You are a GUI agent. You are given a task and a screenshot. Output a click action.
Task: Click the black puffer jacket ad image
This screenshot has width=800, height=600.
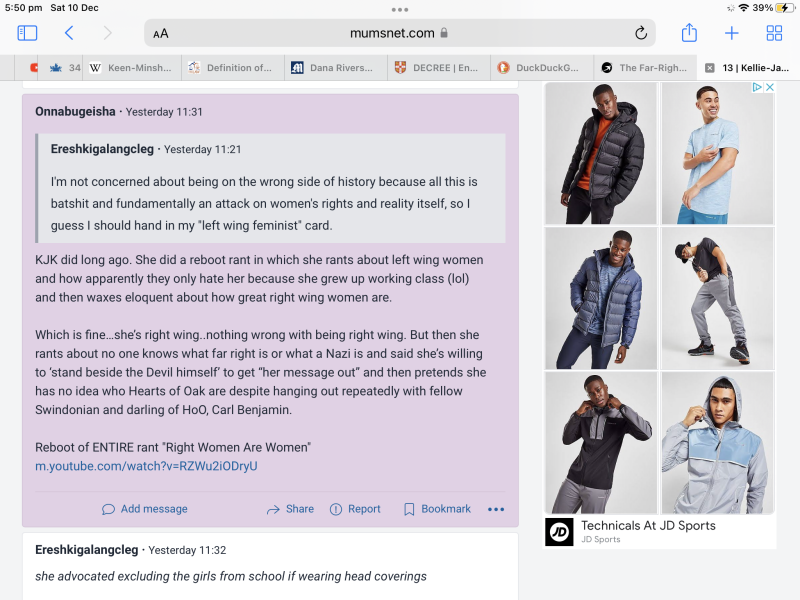click(x=600, y=152)
